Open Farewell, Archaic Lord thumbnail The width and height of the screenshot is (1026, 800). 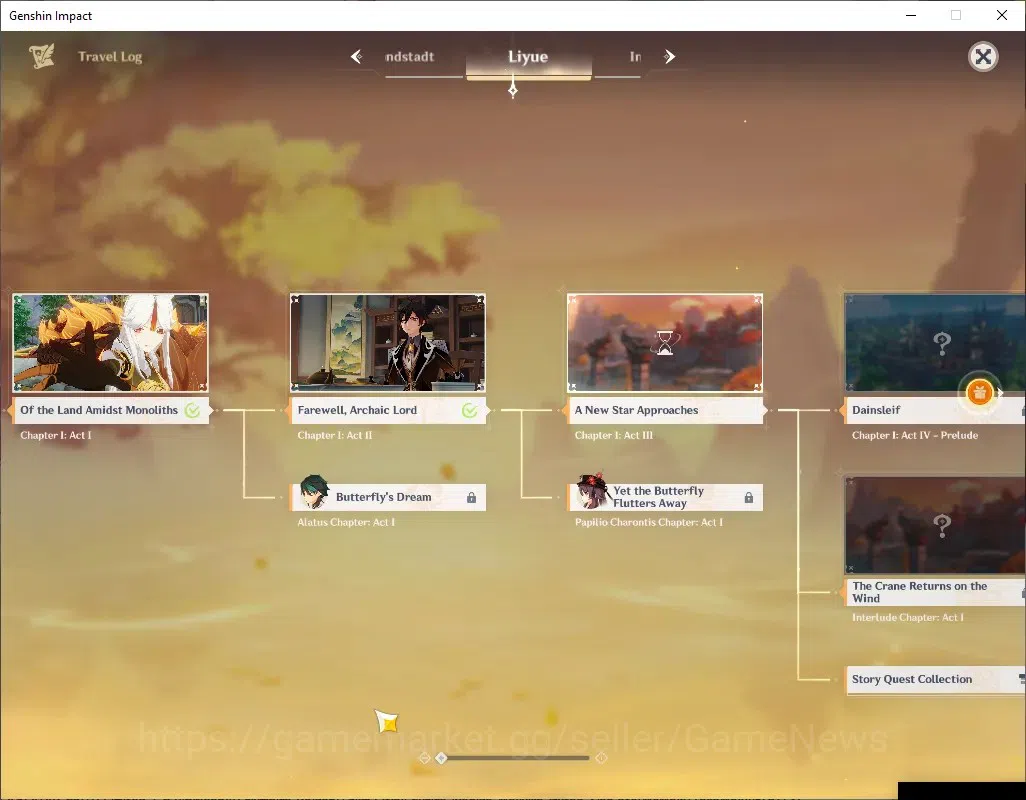coord(388,343)
